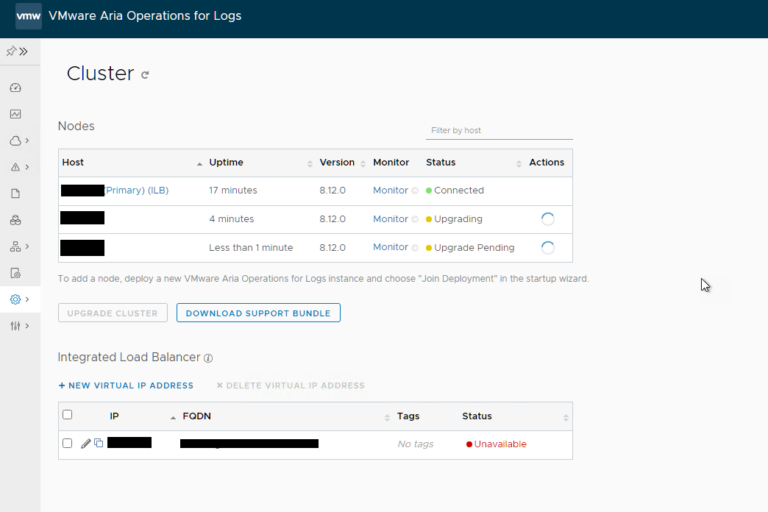Screen dimensions: 768x512
Task: Expand the sliders section chevron in sidebar
Action: [27, 326]
